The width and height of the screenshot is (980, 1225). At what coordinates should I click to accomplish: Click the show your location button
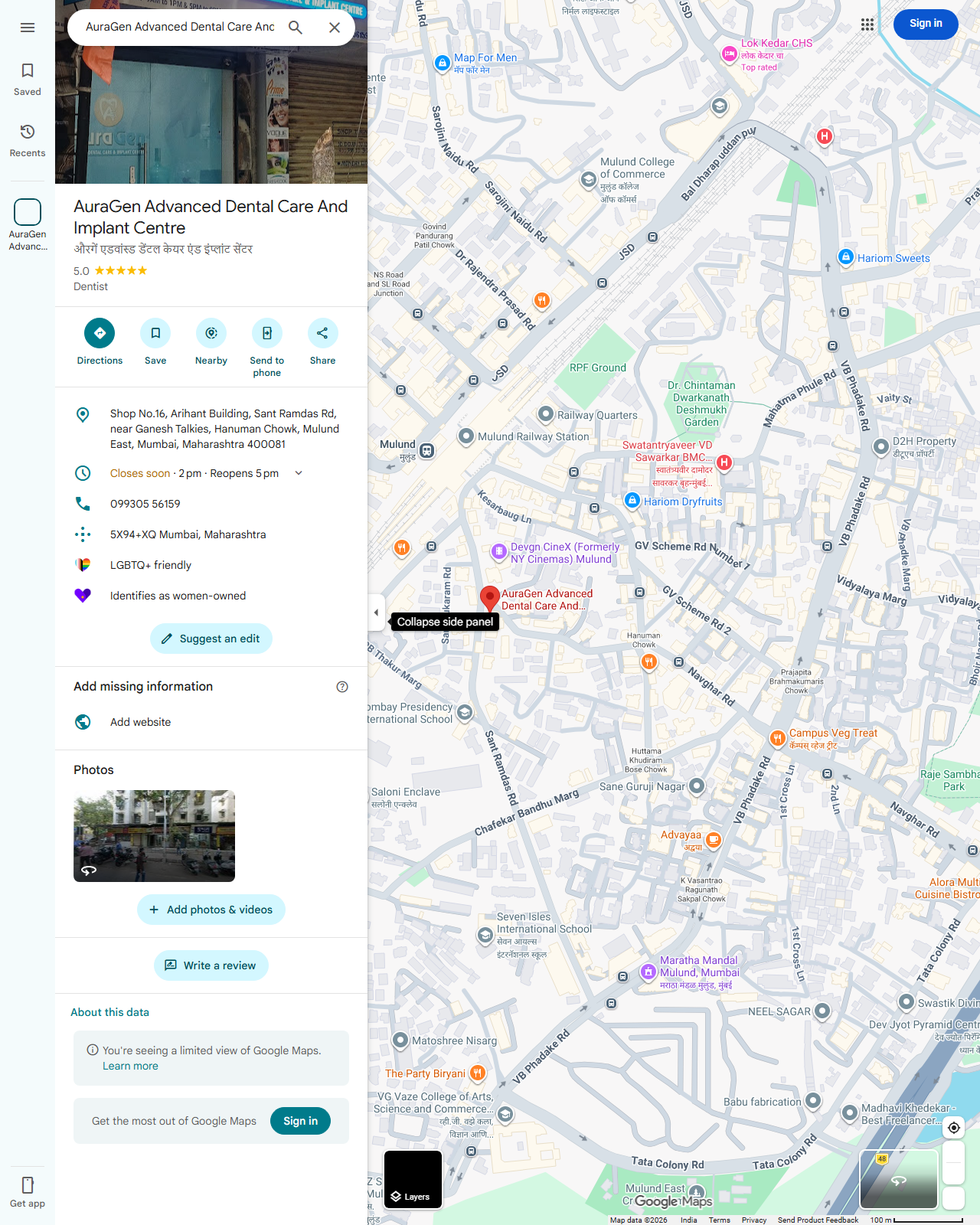coord(953,1127)
